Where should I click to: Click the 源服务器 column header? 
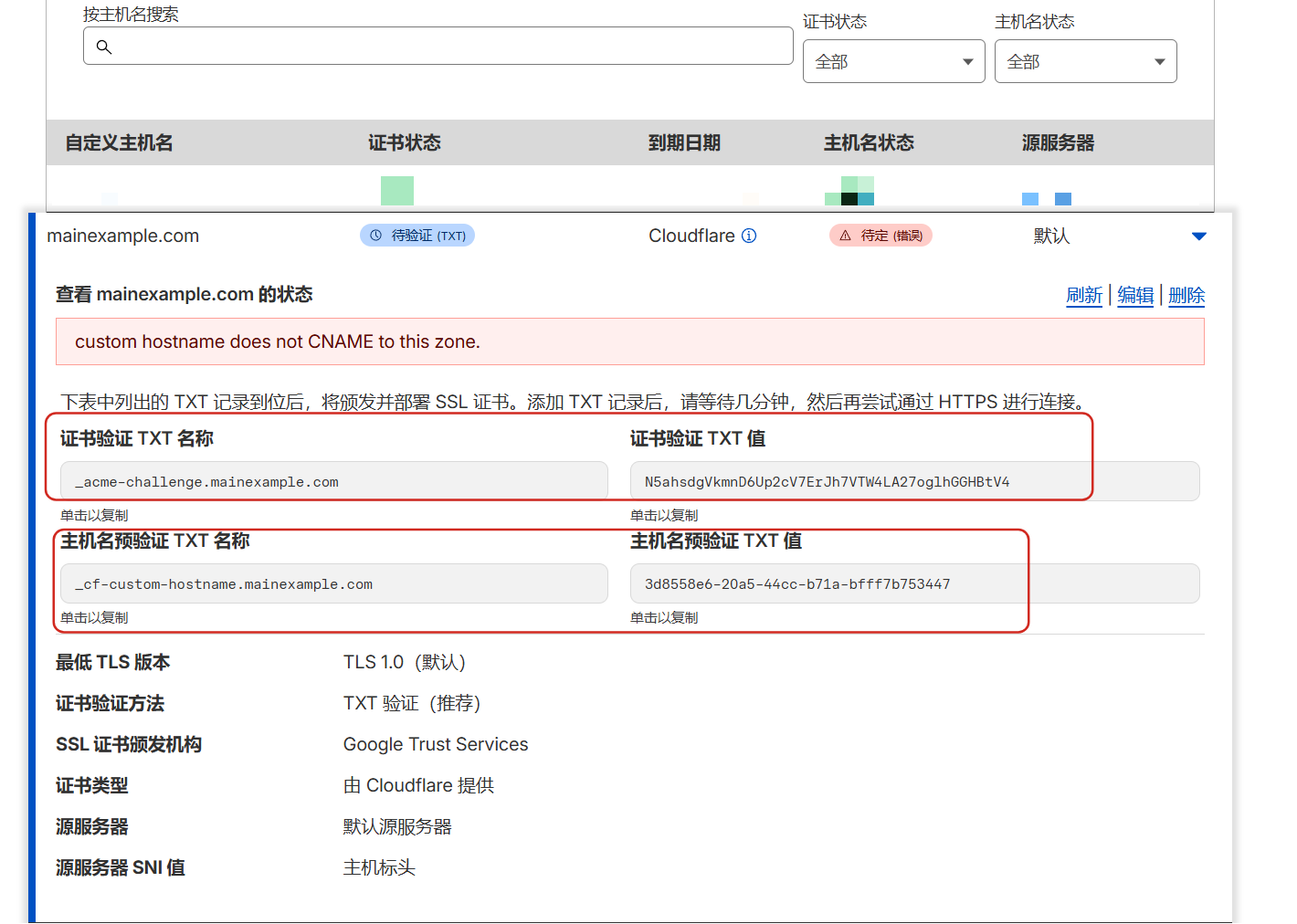click(x=1058, y=142)
